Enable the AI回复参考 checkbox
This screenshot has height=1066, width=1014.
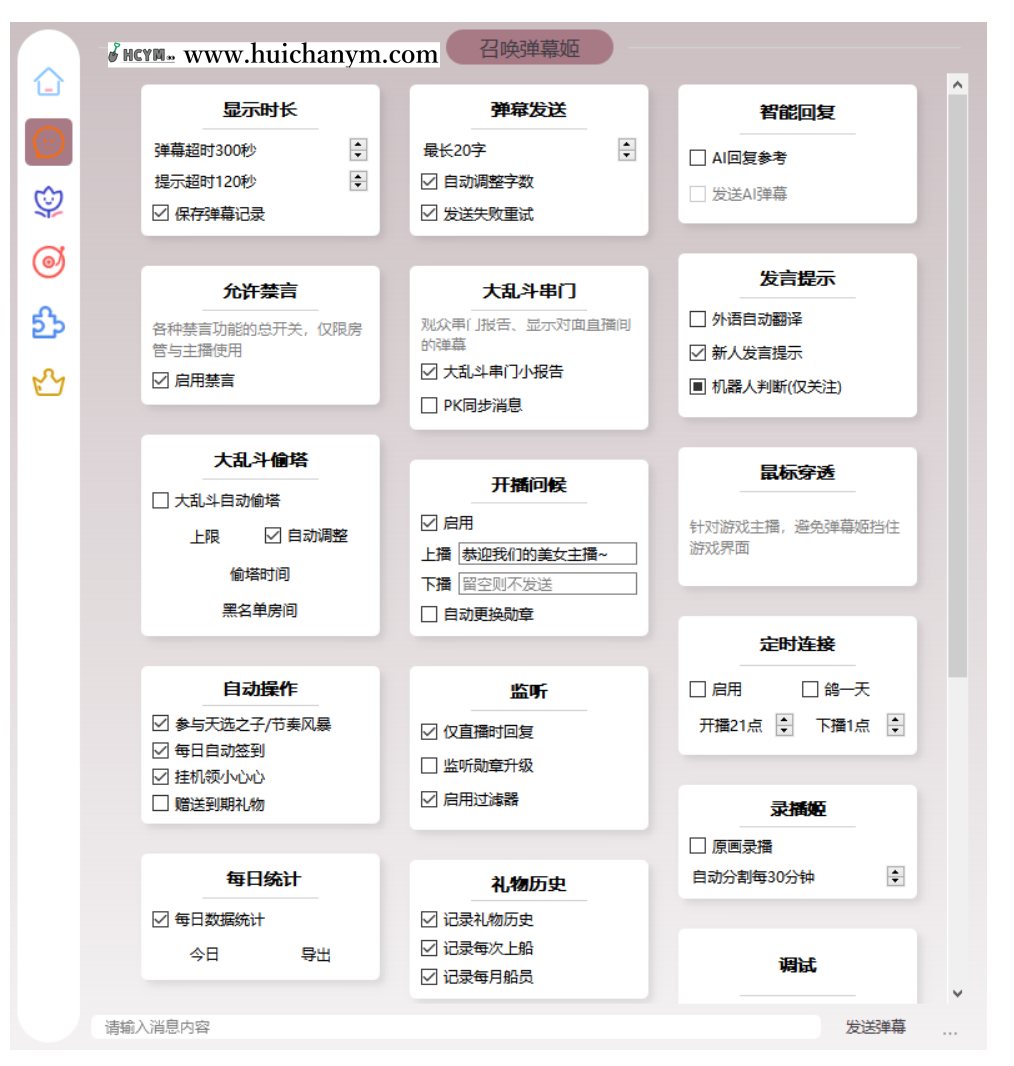click(x=697, y=157)
